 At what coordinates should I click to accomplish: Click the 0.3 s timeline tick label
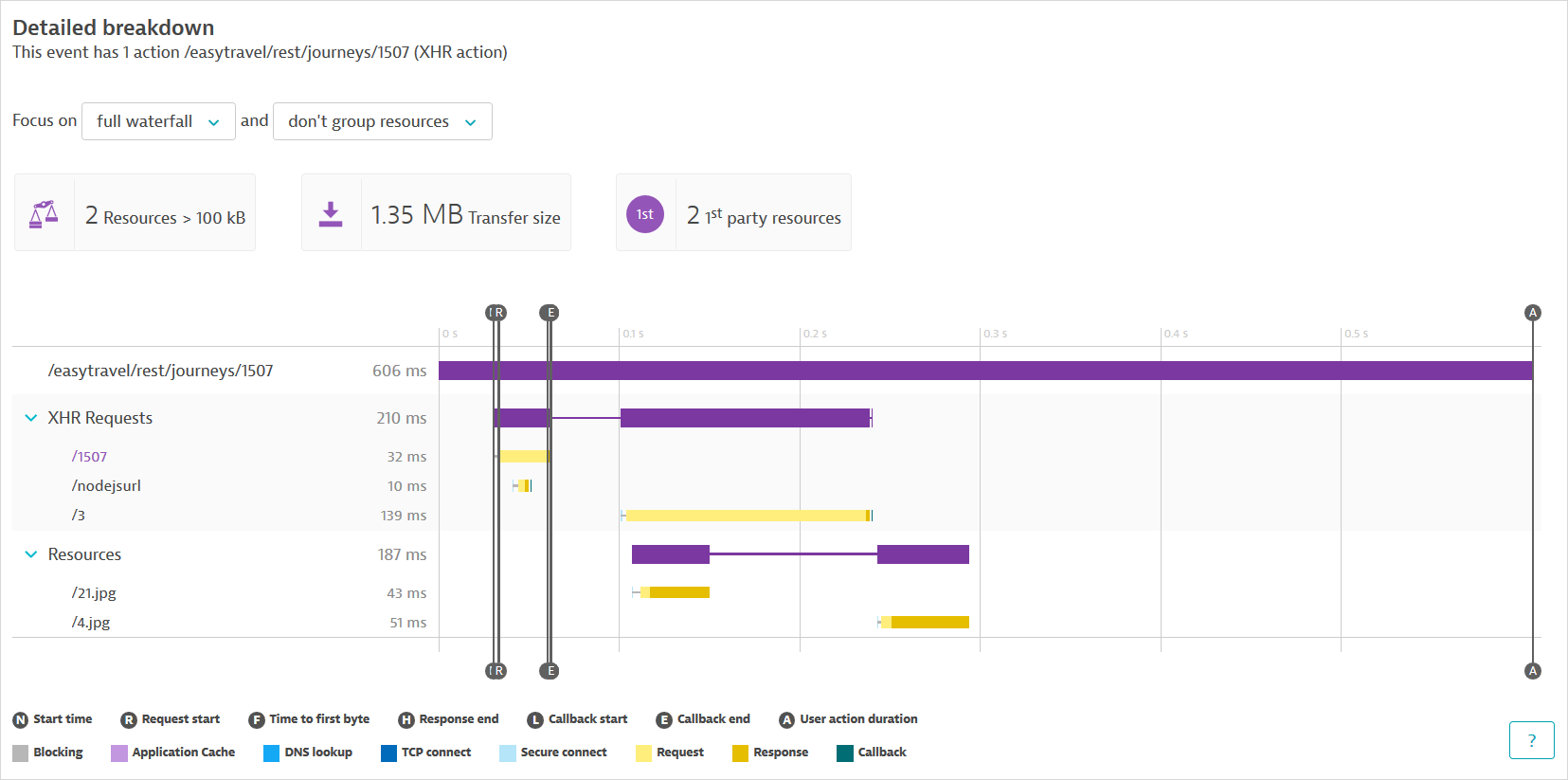[996, 334]
